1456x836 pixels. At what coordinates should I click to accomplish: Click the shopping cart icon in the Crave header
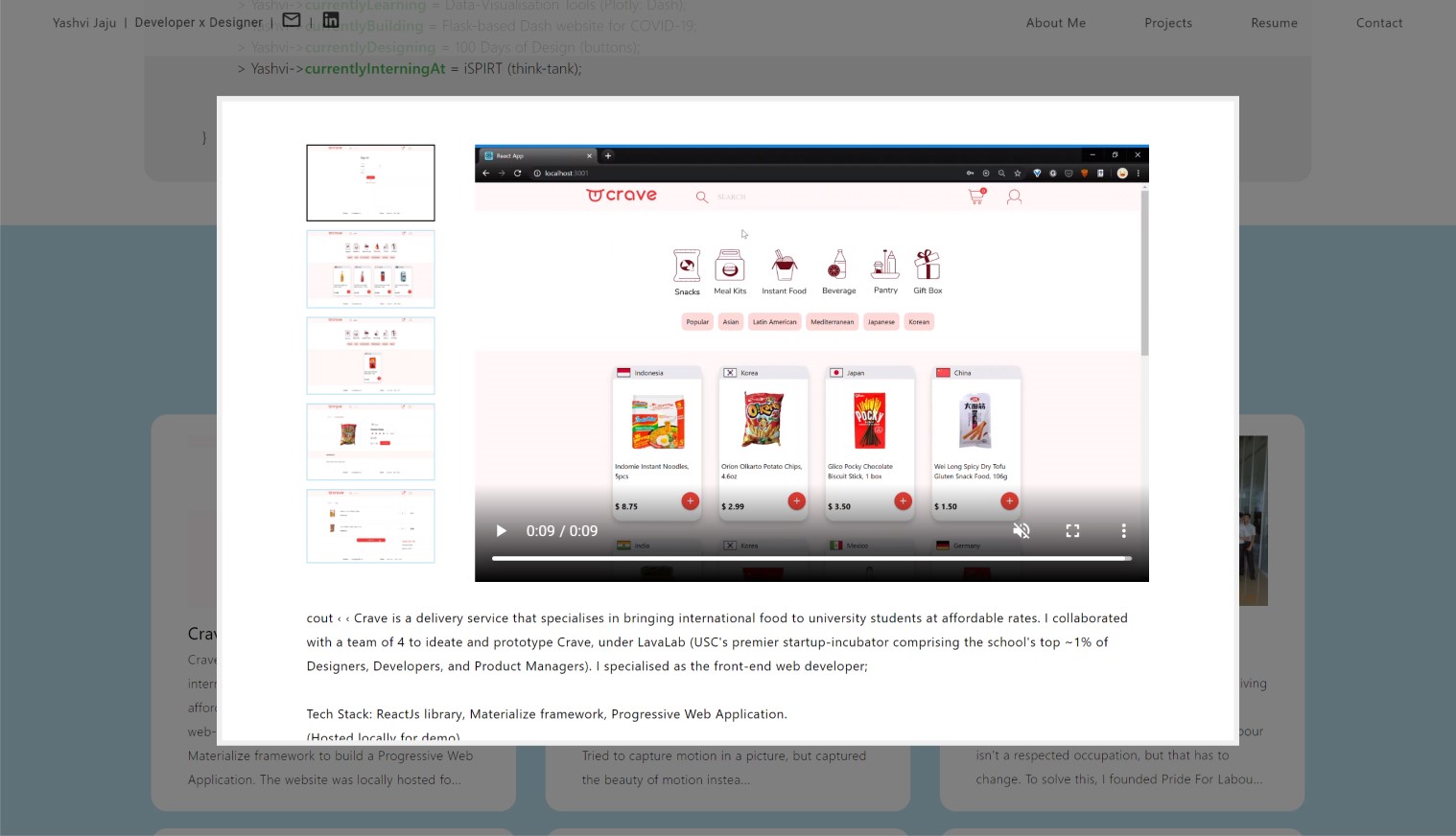[x=976, y=196]
